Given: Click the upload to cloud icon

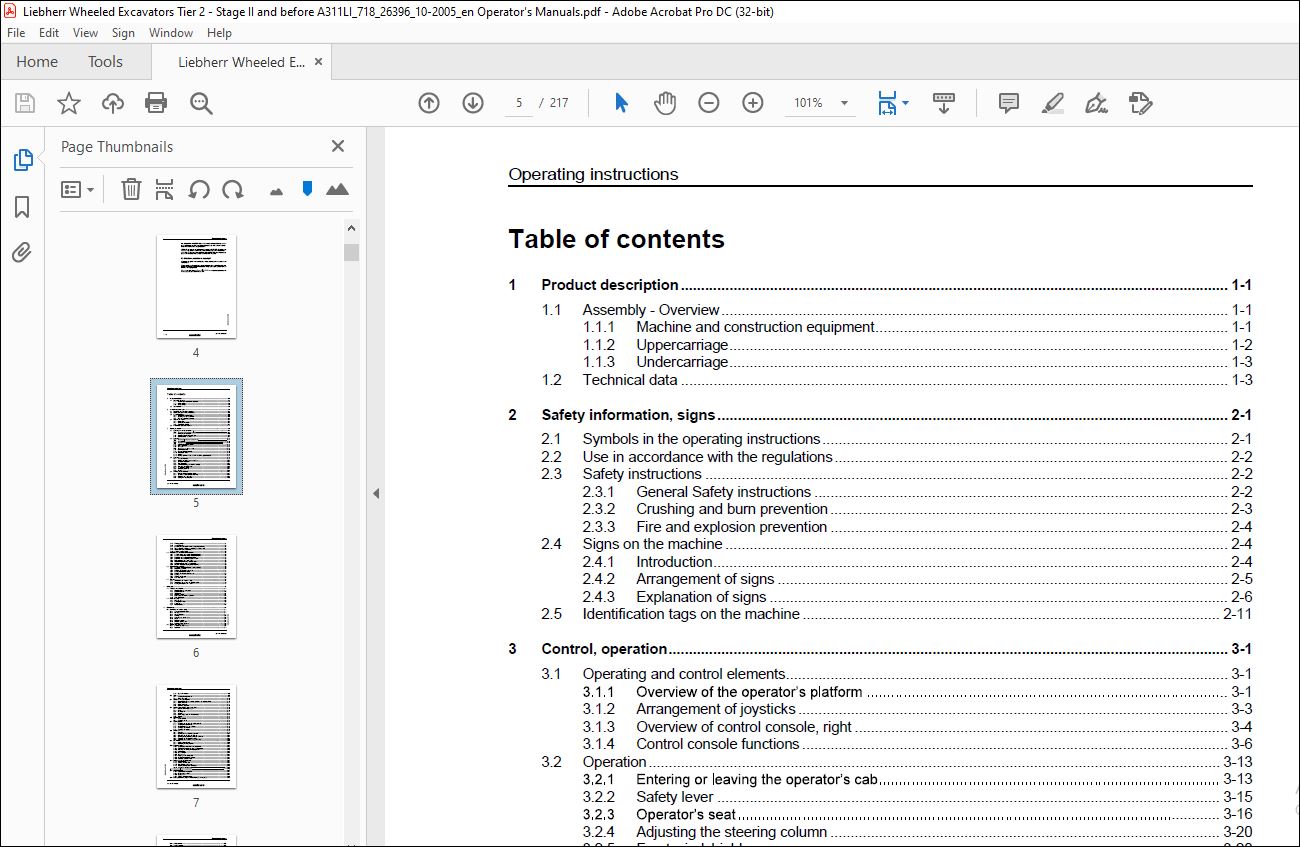Looking at the screenshot, I should click(113, 103).
